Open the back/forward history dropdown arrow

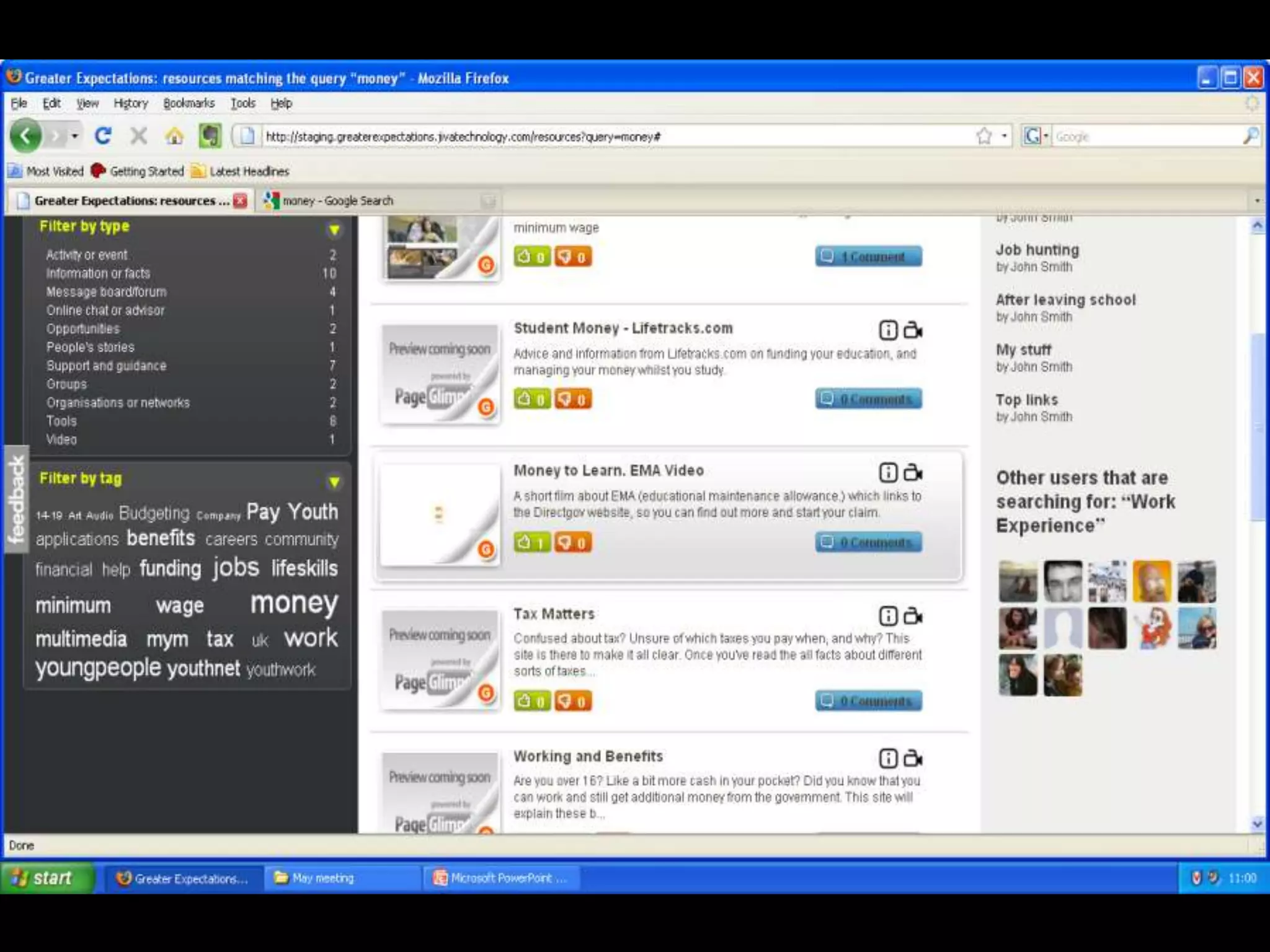click(x=75, y=135)
